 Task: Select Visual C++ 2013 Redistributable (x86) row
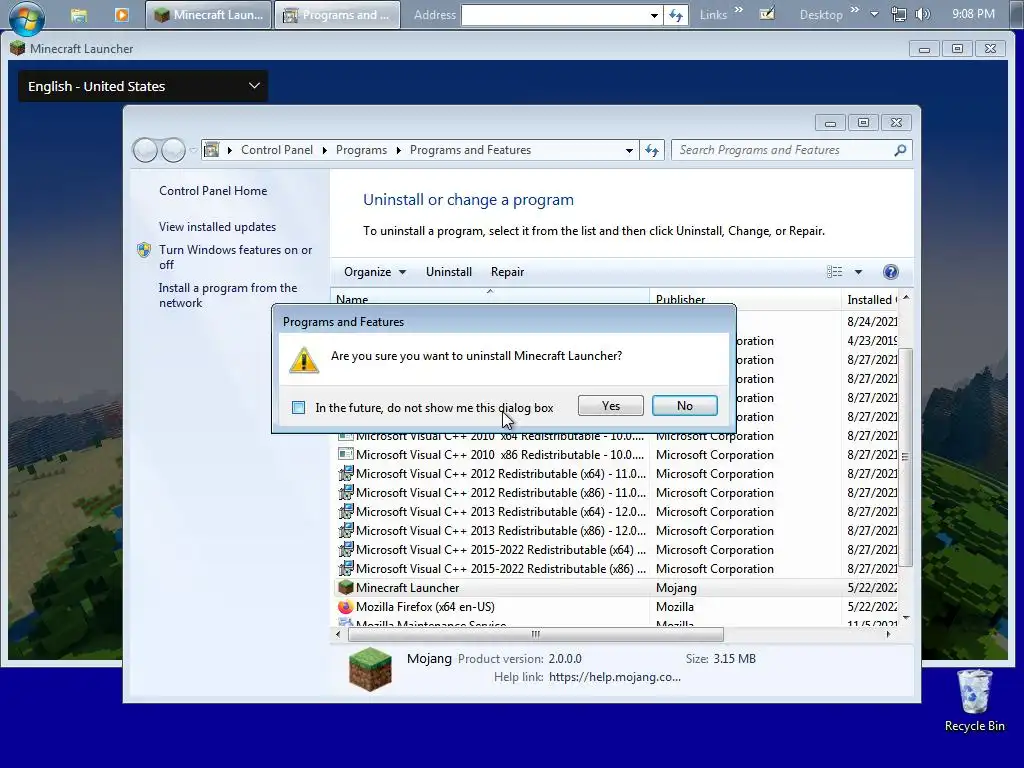pyautogui.click(x=614, y=530)
